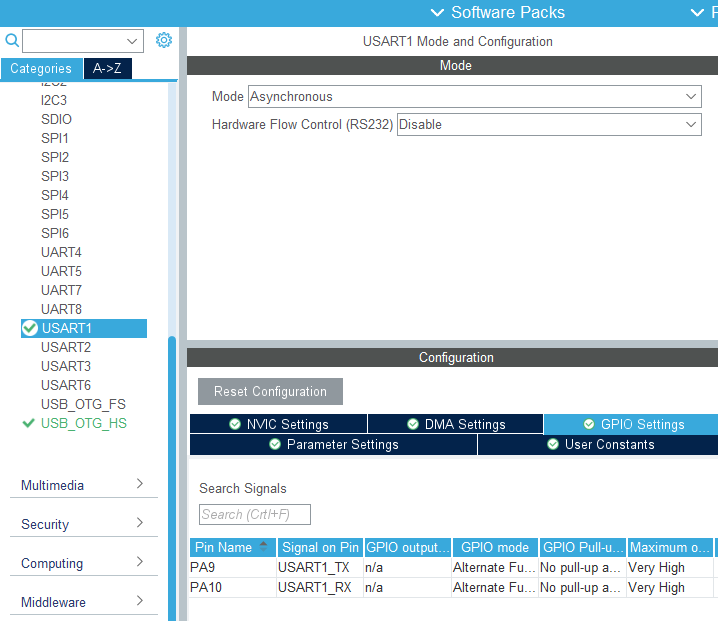Click the green checkmark beside USB_OTG_HS
The width and height of the screenshot is (718, 621).
point(28,423)
